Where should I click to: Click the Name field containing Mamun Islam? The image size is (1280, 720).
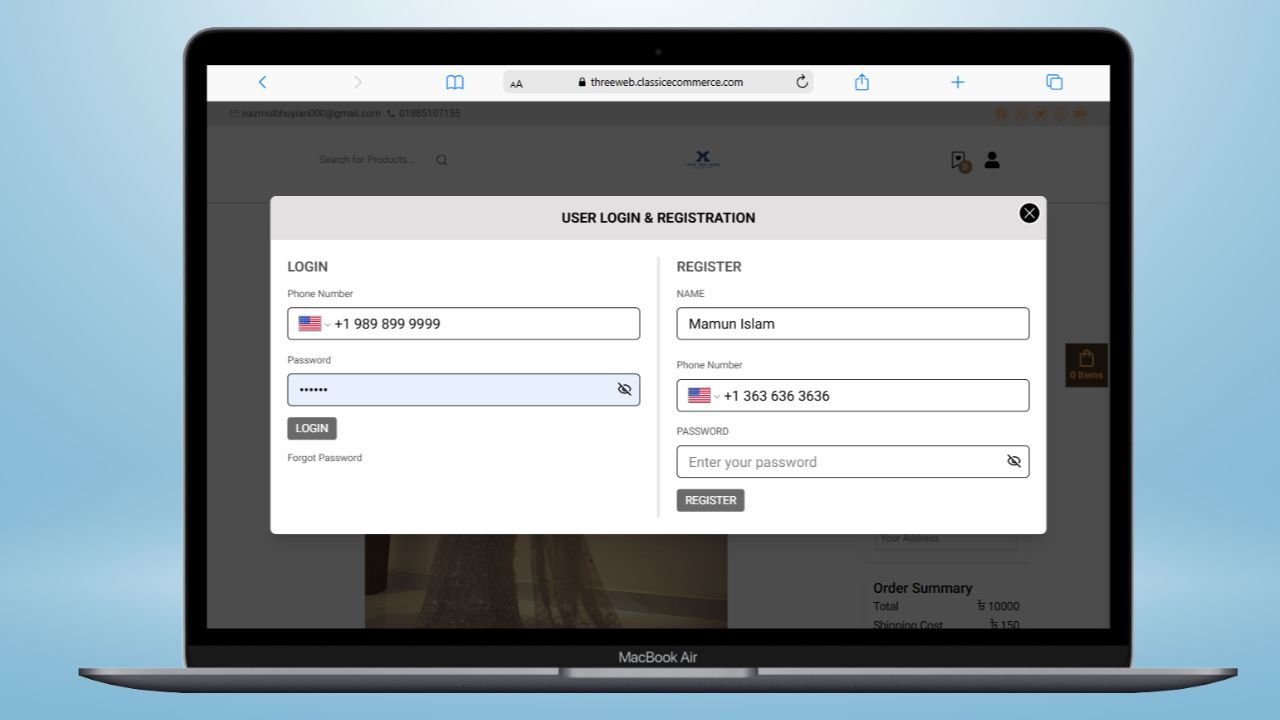tap(853, 324)
